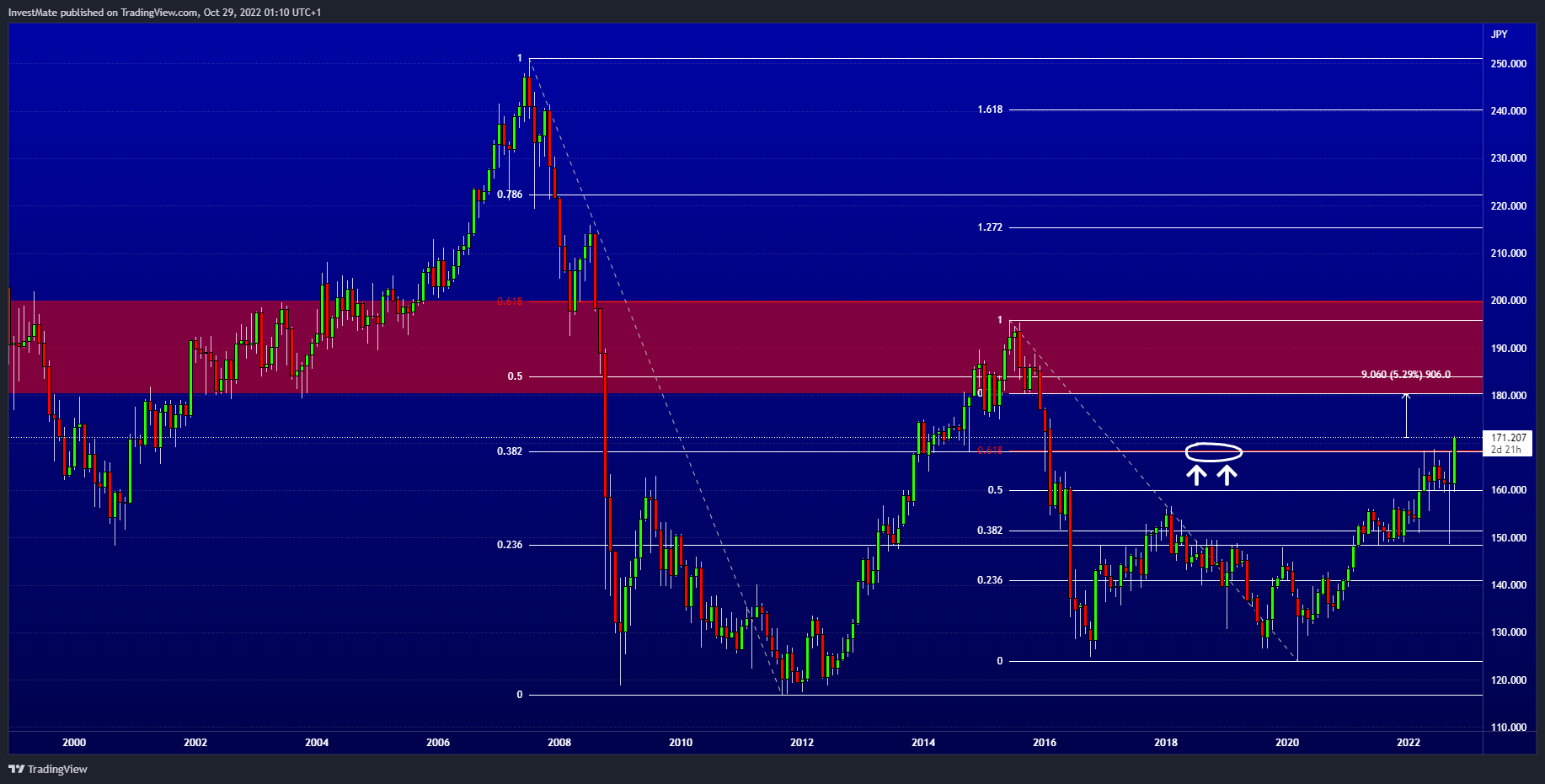Screen dimensions: 1545x784
Task: Click the 220.000 price axis label
Action: pyautogui.click(x=1508, y=206)
